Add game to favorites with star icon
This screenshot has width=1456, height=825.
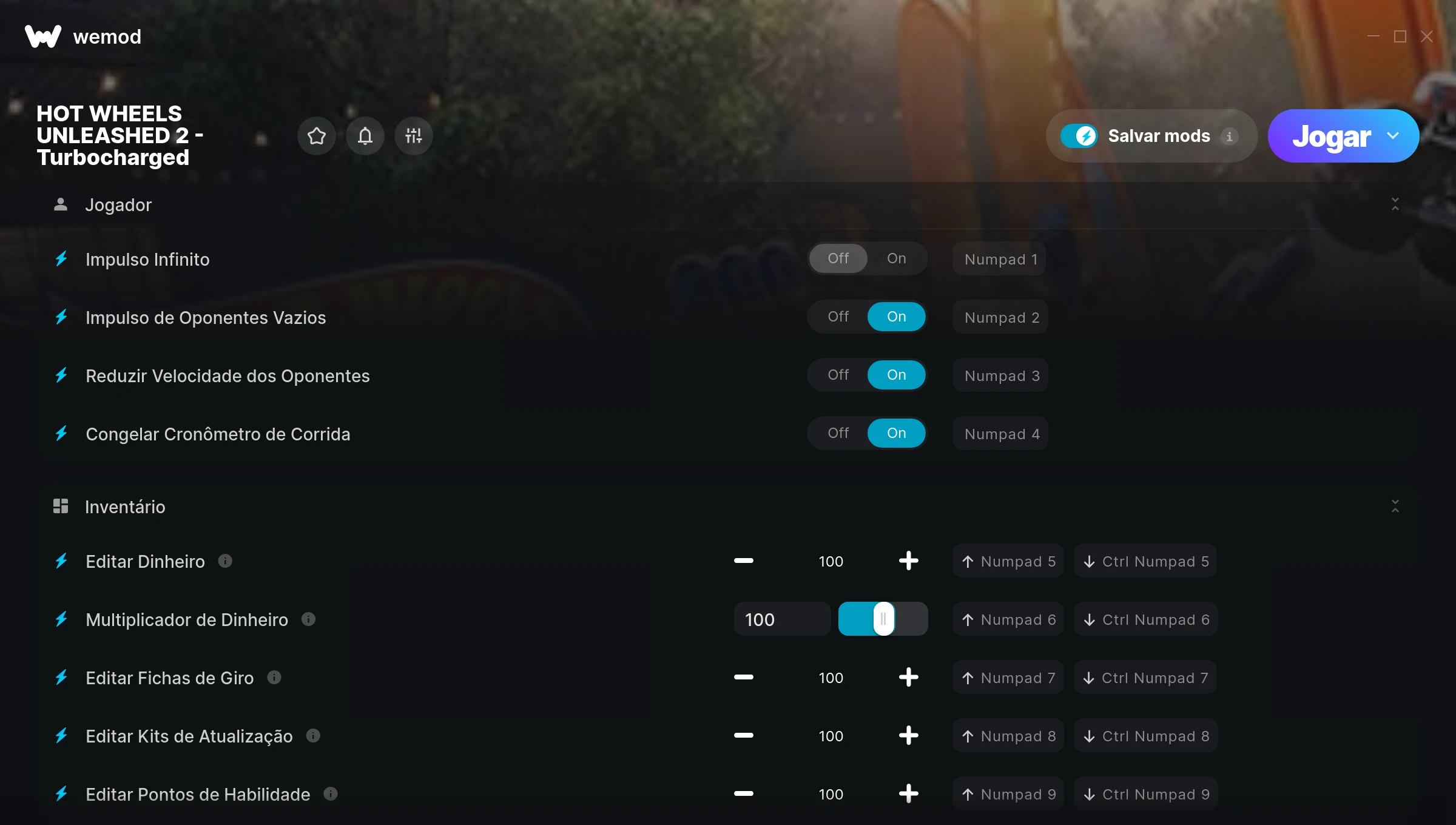pyautogui.click(x=317, y=136)
